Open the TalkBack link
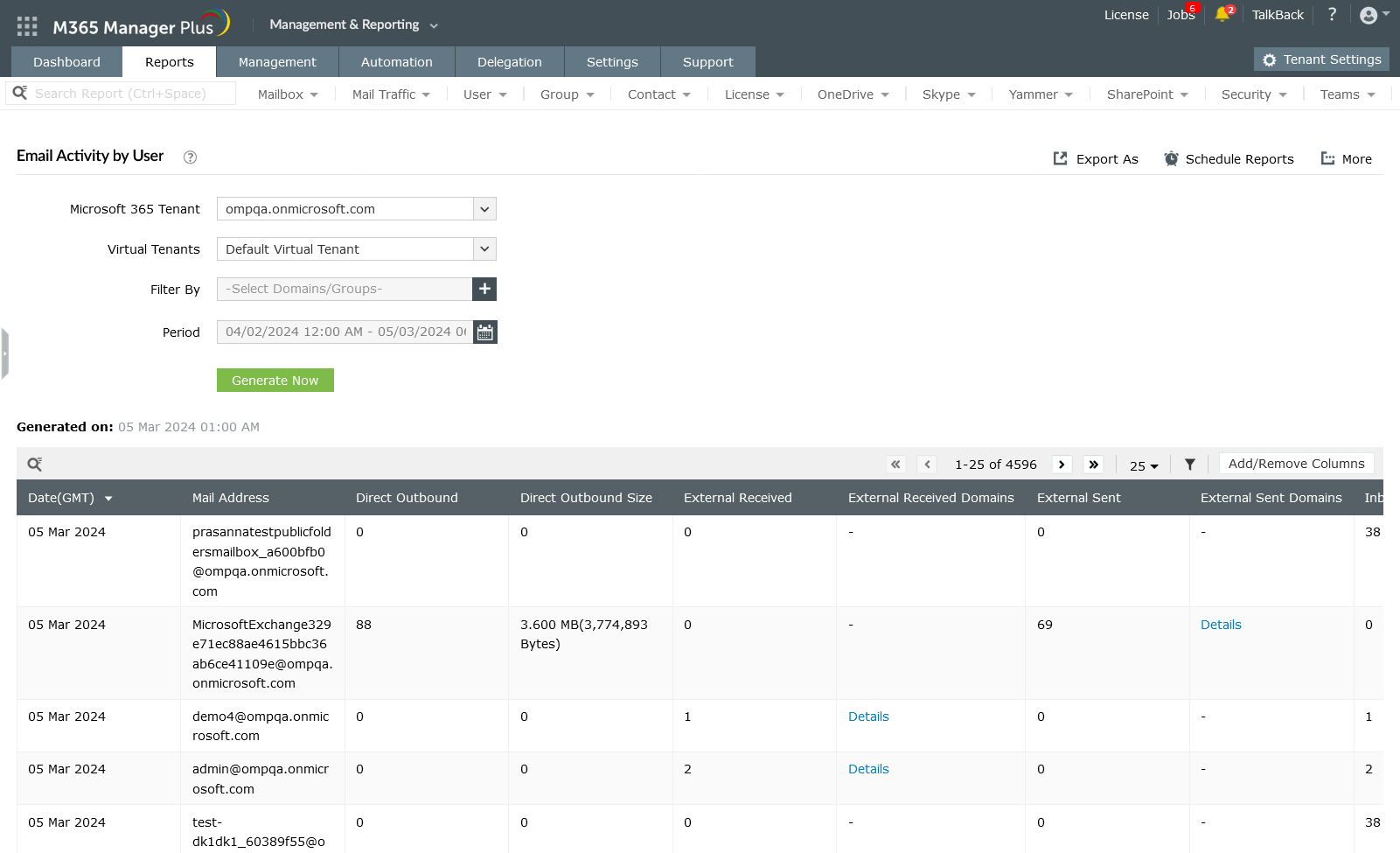The image size is (1400, 853). click(x=1278, y=15)
